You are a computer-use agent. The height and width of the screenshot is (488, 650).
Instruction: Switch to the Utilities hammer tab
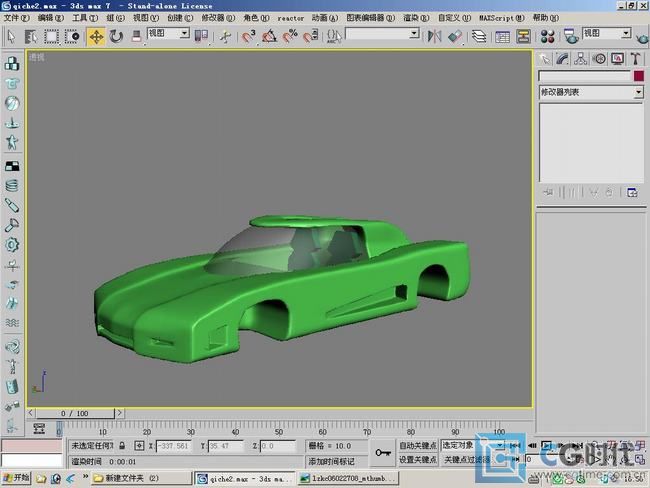[x=636, y=59]
